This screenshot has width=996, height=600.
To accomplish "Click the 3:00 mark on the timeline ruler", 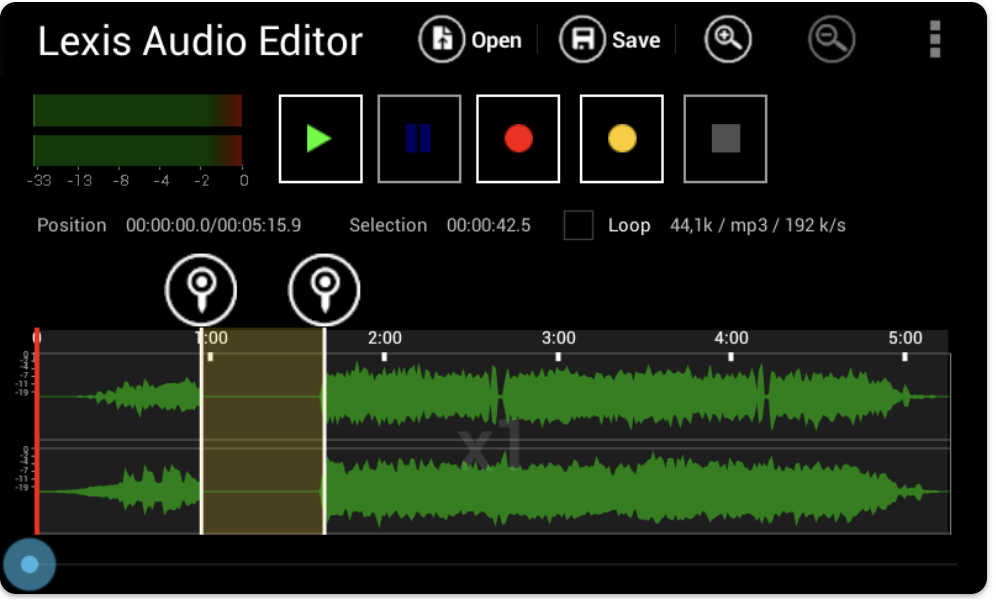I will click(x=558, y=339).
